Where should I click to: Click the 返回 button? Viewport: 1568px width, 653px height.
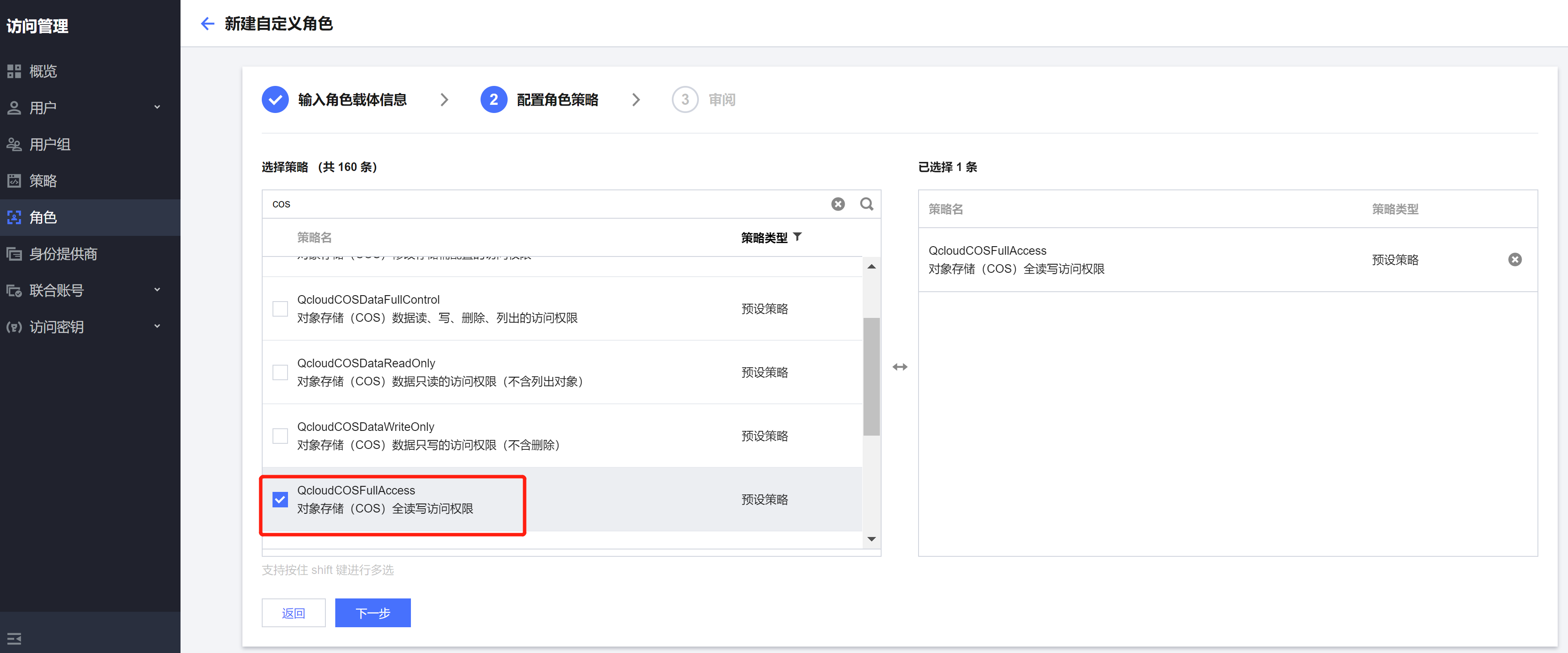[x=294, y=613]
